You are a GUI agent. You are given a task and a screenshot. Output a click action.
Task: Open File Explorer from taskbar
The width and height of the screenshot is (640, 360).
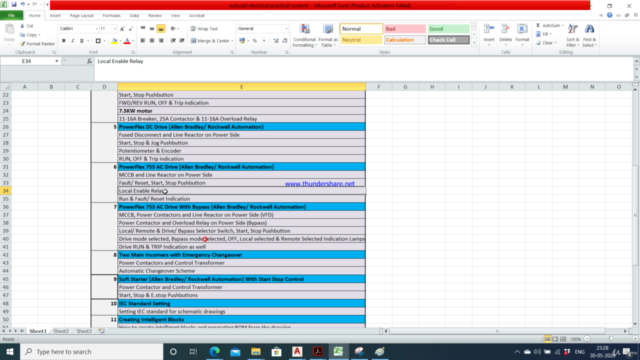click(x=256, y=351)
